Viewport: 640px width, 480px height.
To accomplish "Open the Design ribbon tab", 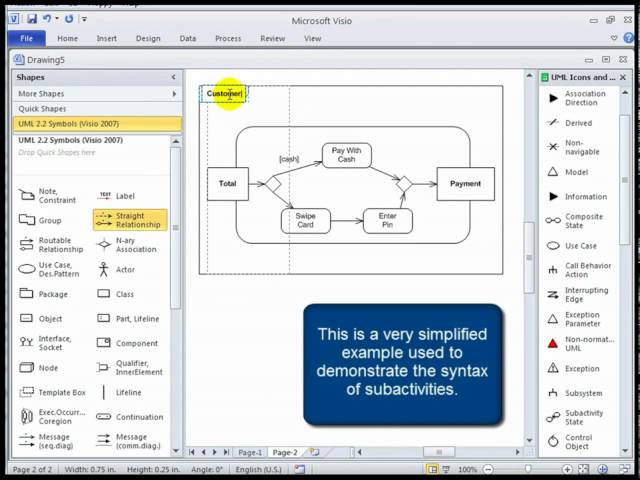I will coord(148,38).
